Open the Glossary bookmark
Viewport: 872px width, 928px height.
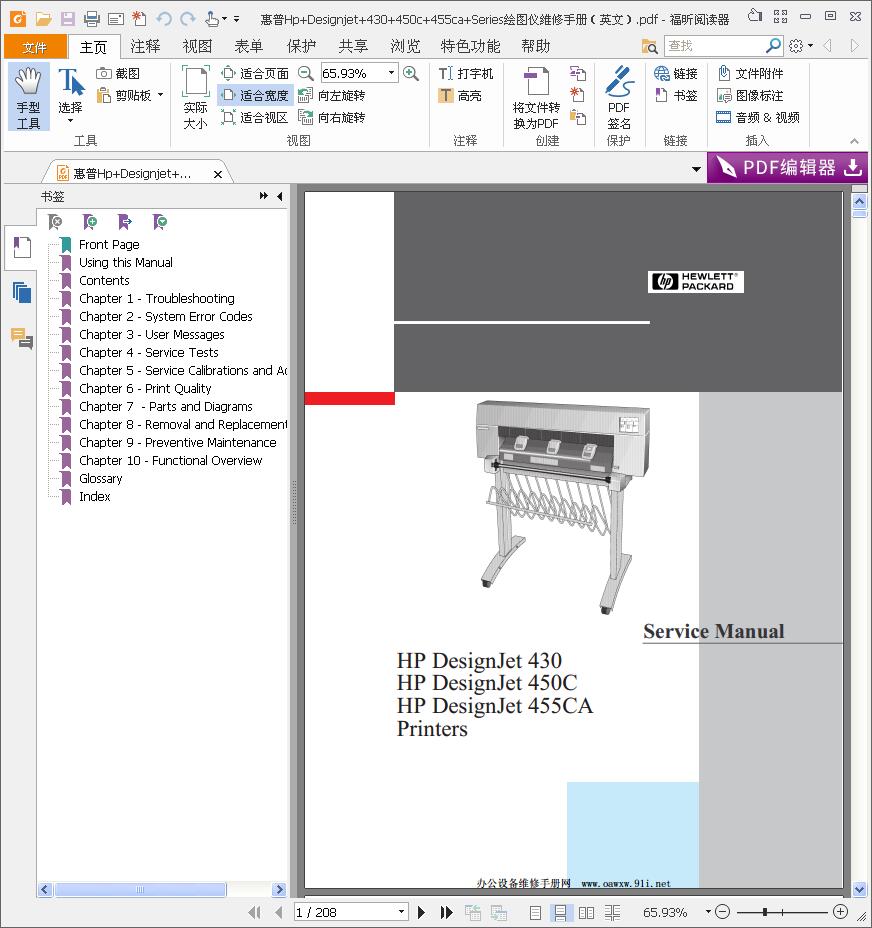(101, 479)
